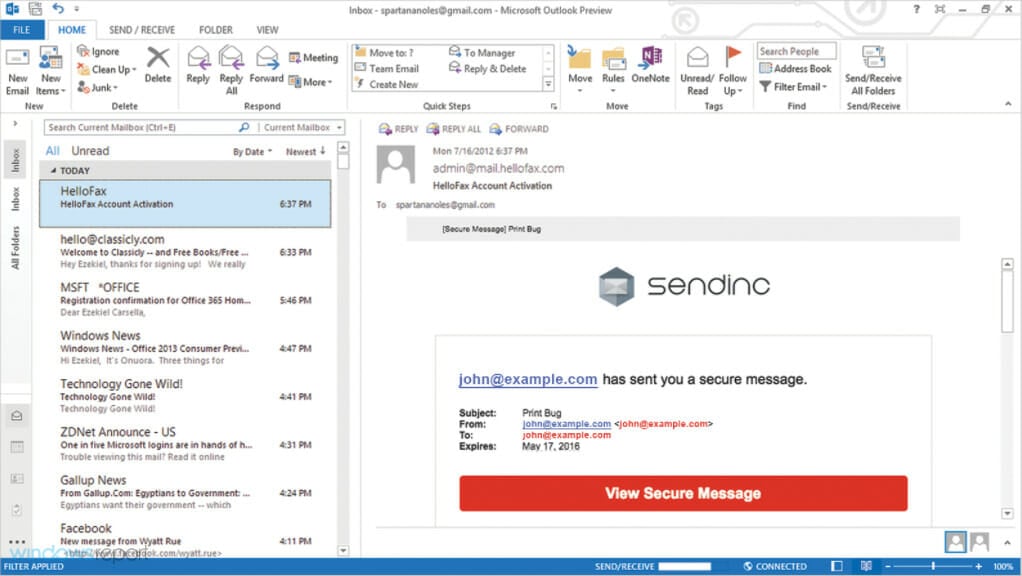This screenshot has height=576, width=1022.
Task: Open the More respond options dropdown
Action: tap(310, 81)
